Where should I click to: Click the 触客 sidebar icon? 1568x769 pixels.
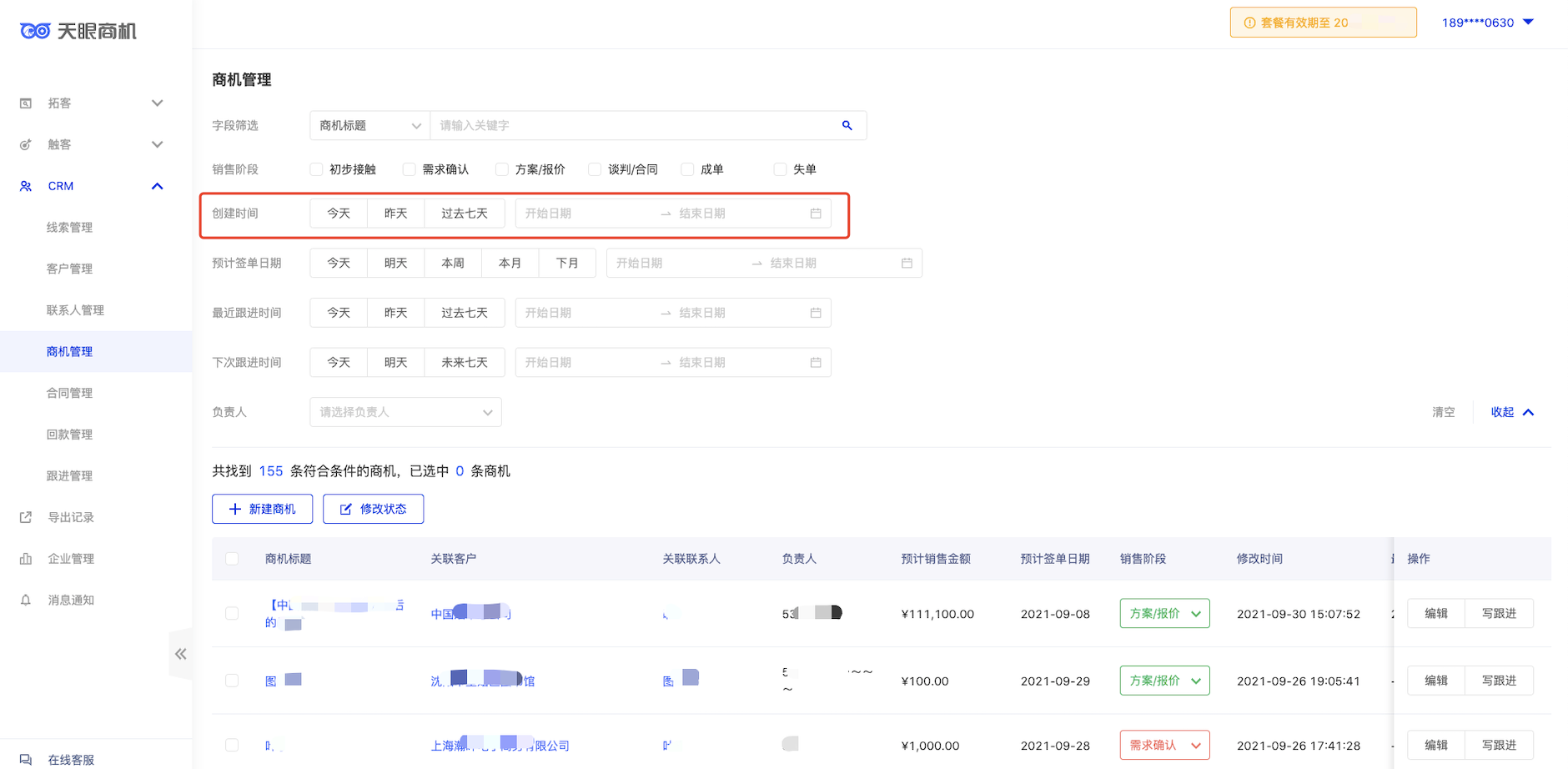point(26,144)
